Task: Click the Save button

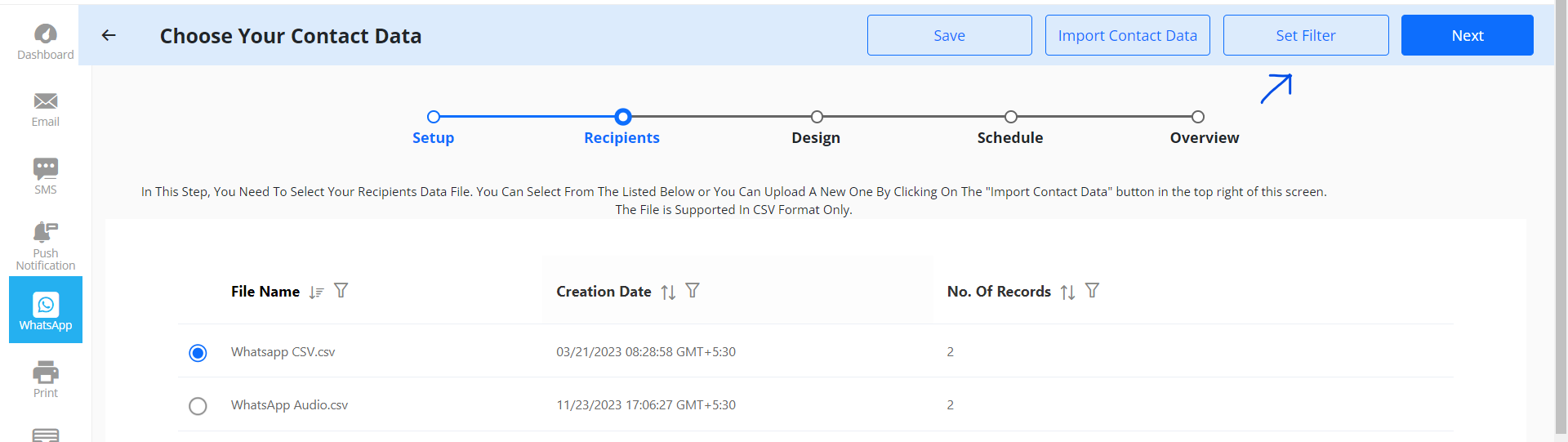Action: [950, 35]
